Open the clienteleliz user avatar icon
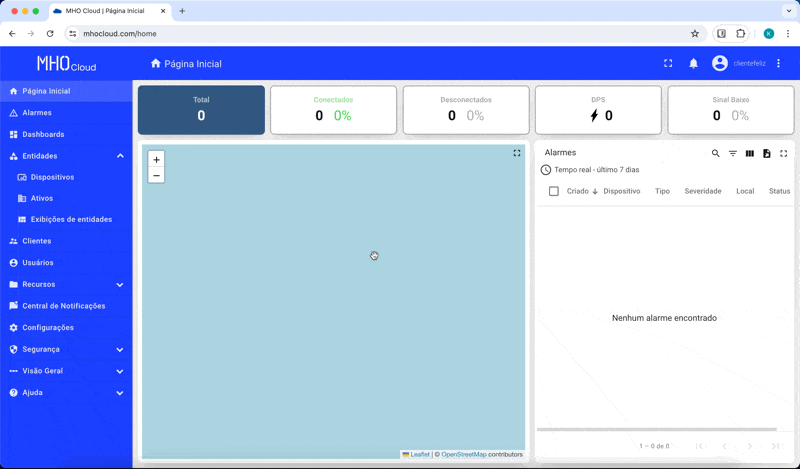Screen dimensions: 800x469 click(x=720, y=63)
